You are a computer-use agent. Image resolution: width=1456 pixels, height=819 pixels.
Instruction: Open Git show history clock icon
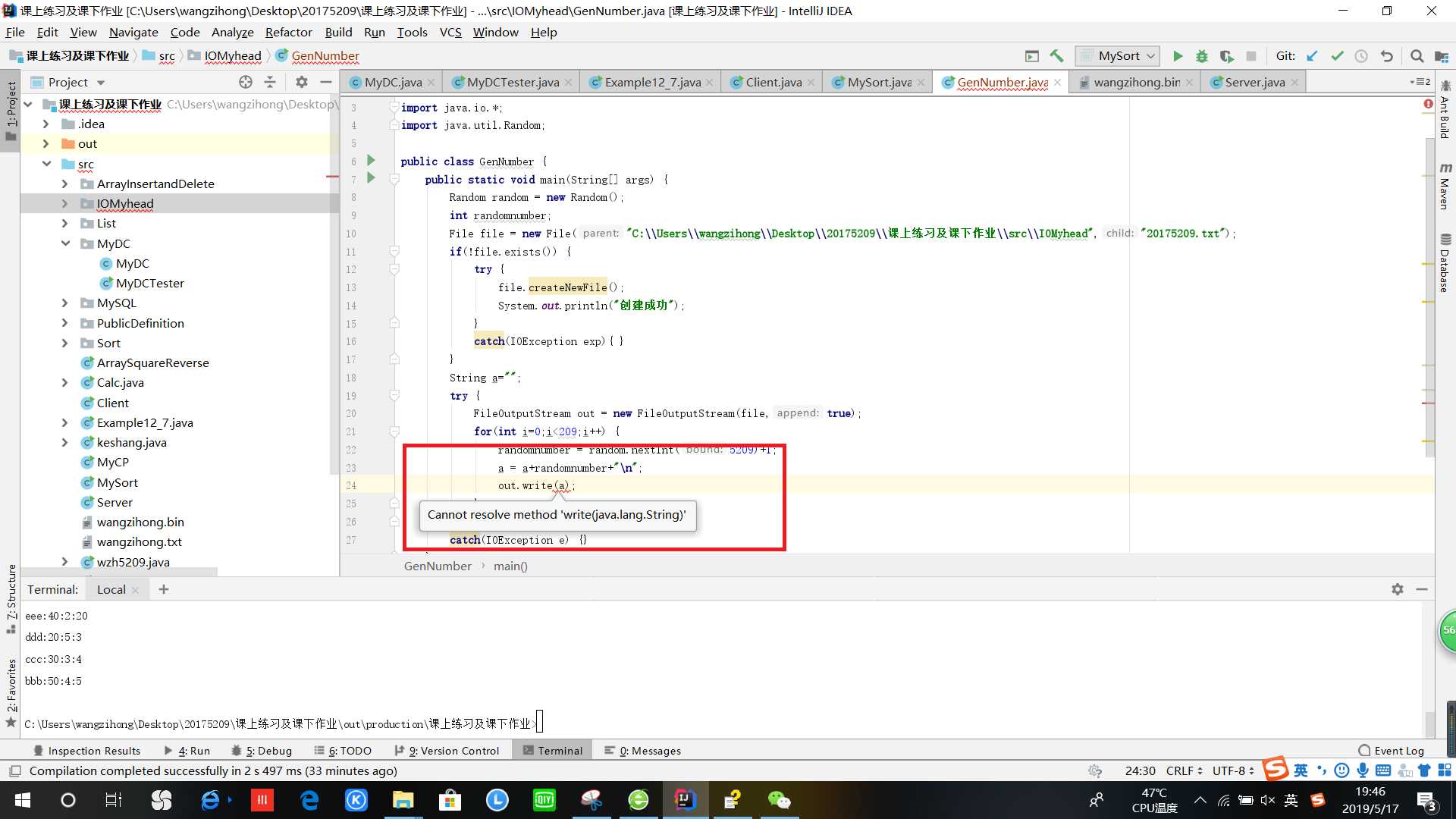(1361, 56)
